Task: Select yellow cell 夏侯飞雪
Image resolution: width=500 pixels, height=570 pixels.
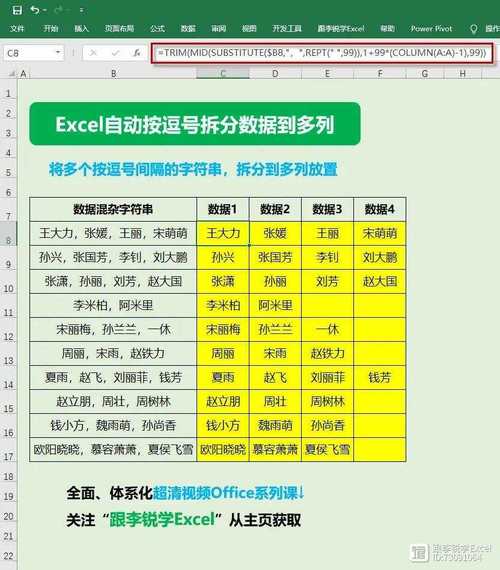Action: tap(327, 449)
